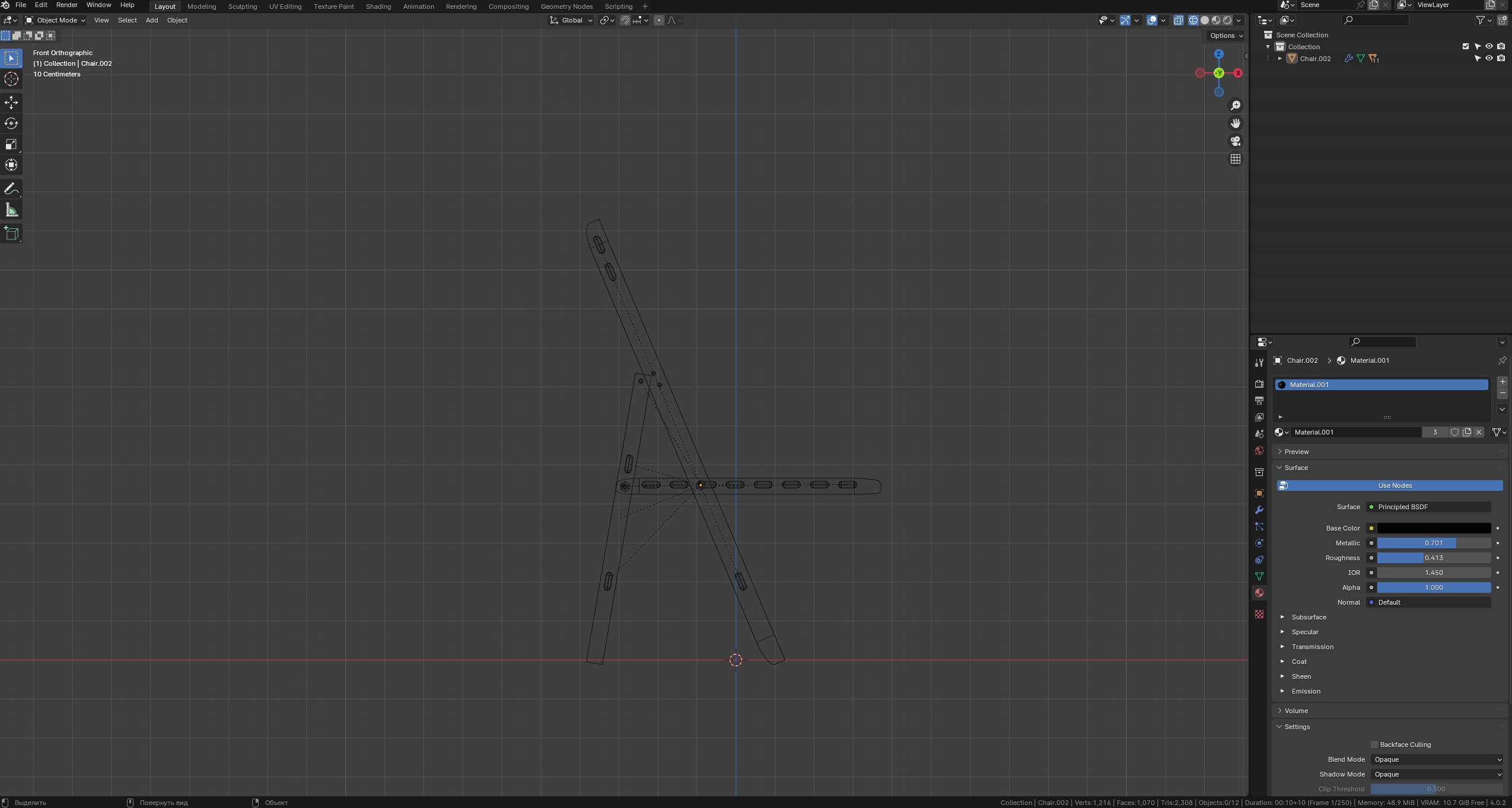Open the Object Constraints properties tab
The width and height of the screenshot is (1512, 808).
[x=1259, y=560]
